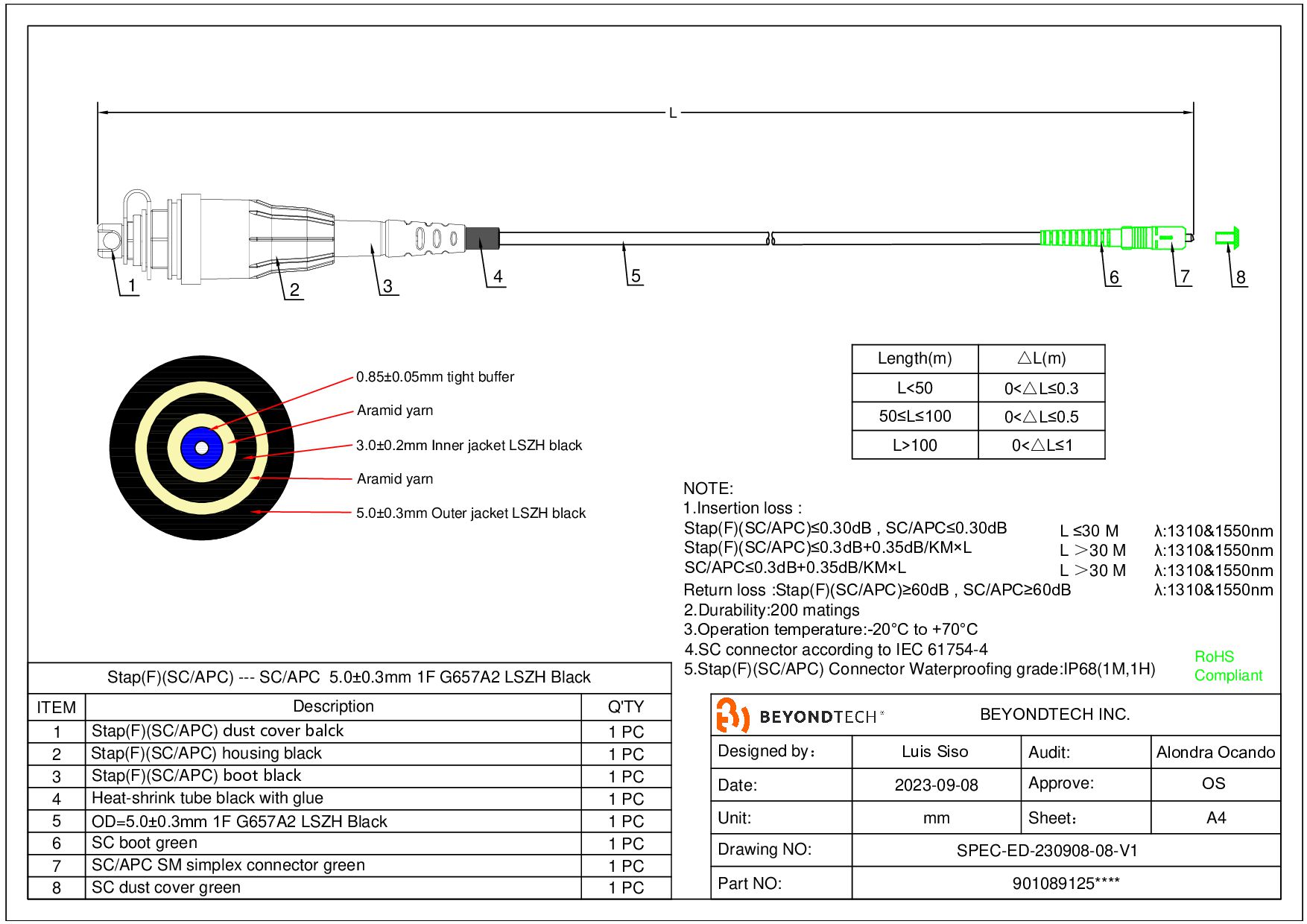Click callout number 2 under the housing
The image size is (1307, 924).
click(x=294, y=290)
